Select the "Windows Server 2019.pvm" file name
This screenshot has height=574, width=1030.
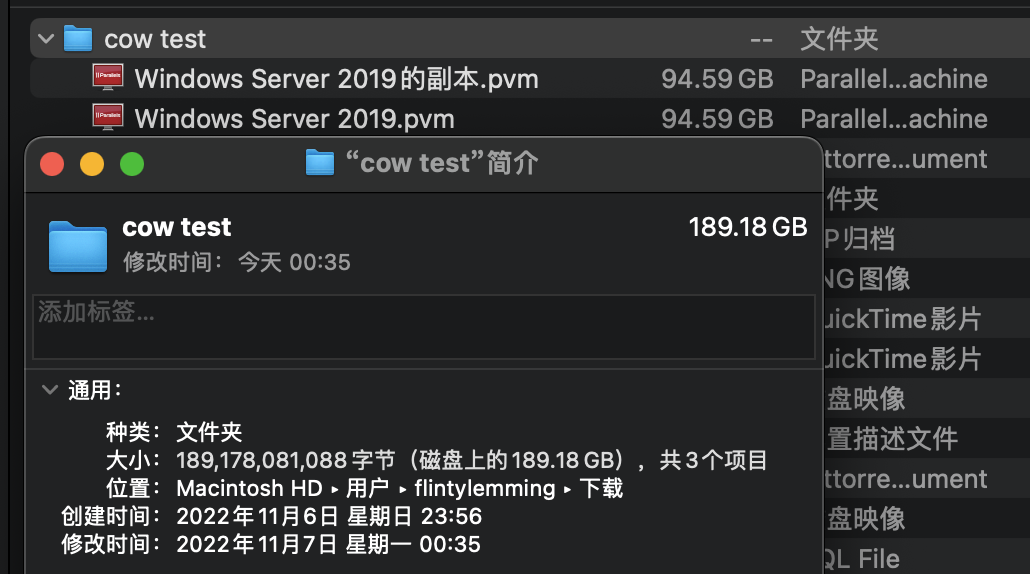point(294,119)
